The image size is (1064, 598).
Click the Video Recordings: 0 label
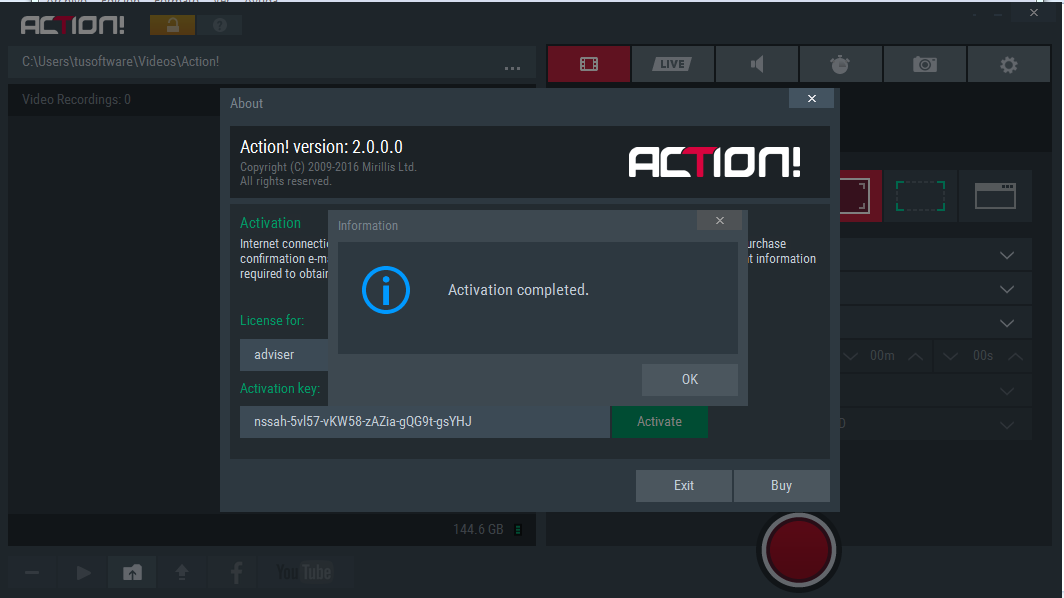point(76,100)
